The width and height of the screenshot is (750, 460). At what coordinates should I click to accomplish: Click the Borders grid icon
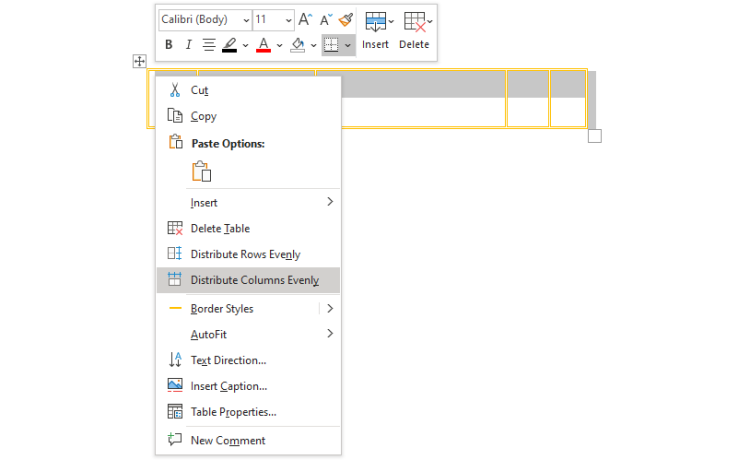[331, 45]
